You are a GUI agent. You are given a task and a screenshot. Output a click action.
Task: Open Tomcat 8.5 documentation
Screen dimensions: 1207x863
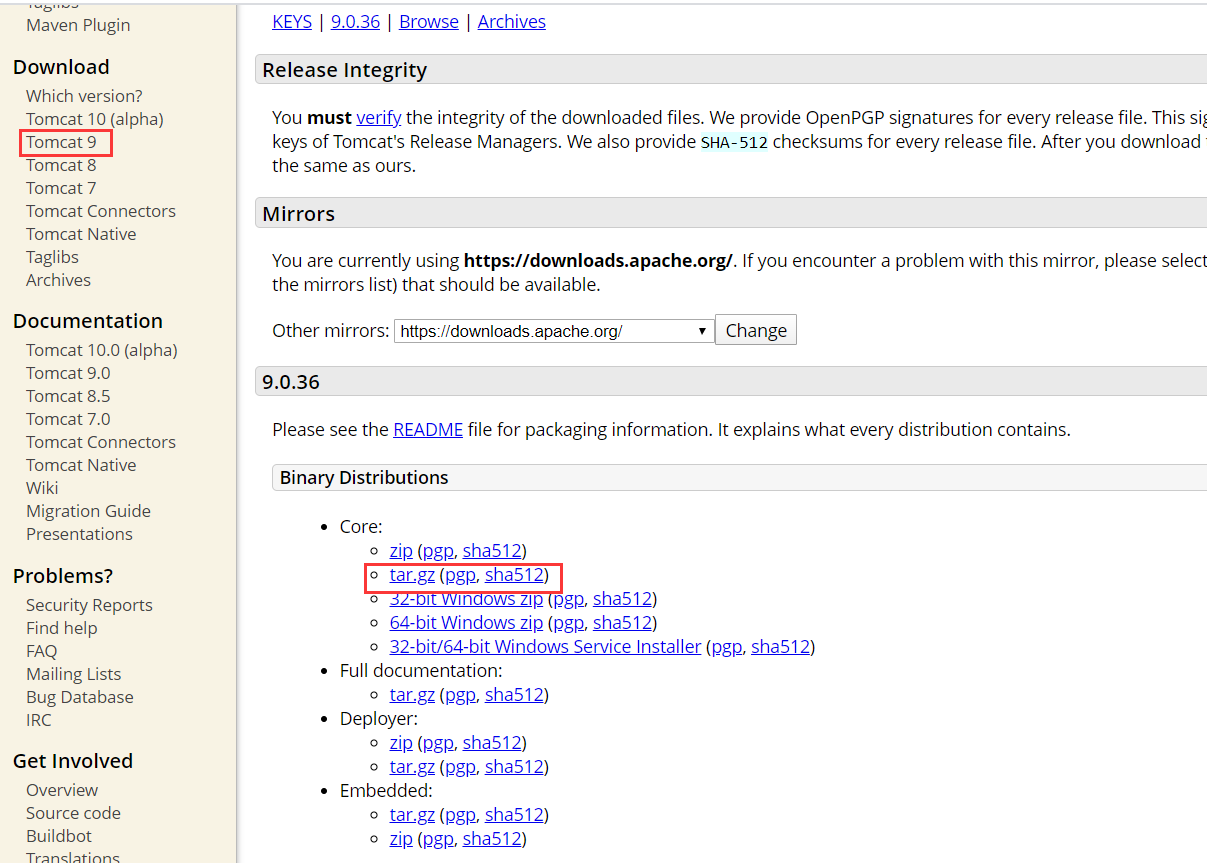pyautogui.click(x=68, y=396)
